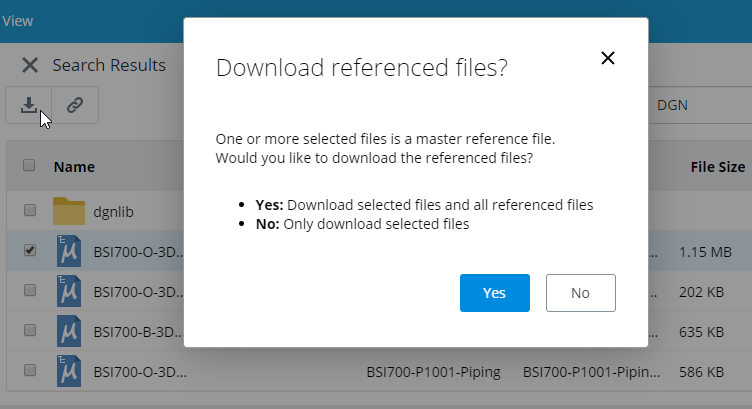Image resolution: width=752 pixels, height=409 pixels.
Task: Click No to download only selected files
Action: tap(580, 293)
